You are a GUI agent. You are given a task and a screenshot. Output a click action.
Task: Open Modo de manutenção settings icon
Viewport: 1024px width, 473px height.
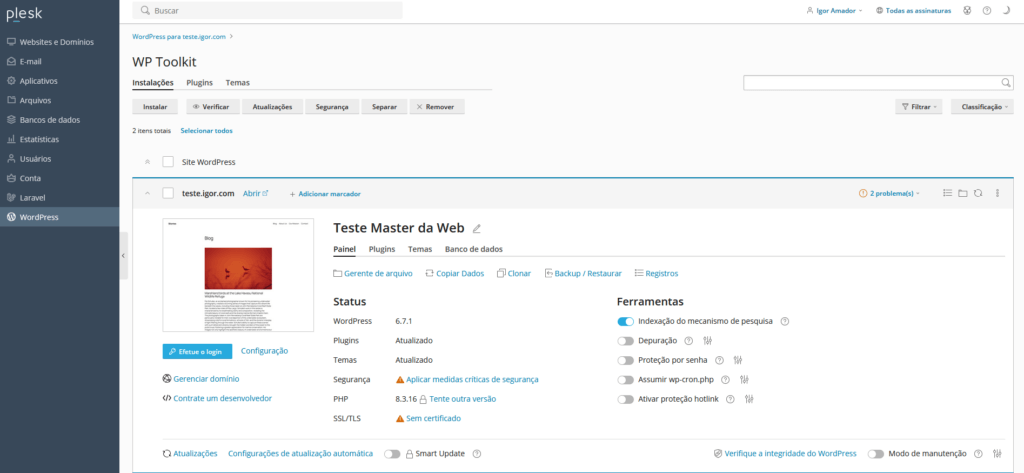coord(997,453)
